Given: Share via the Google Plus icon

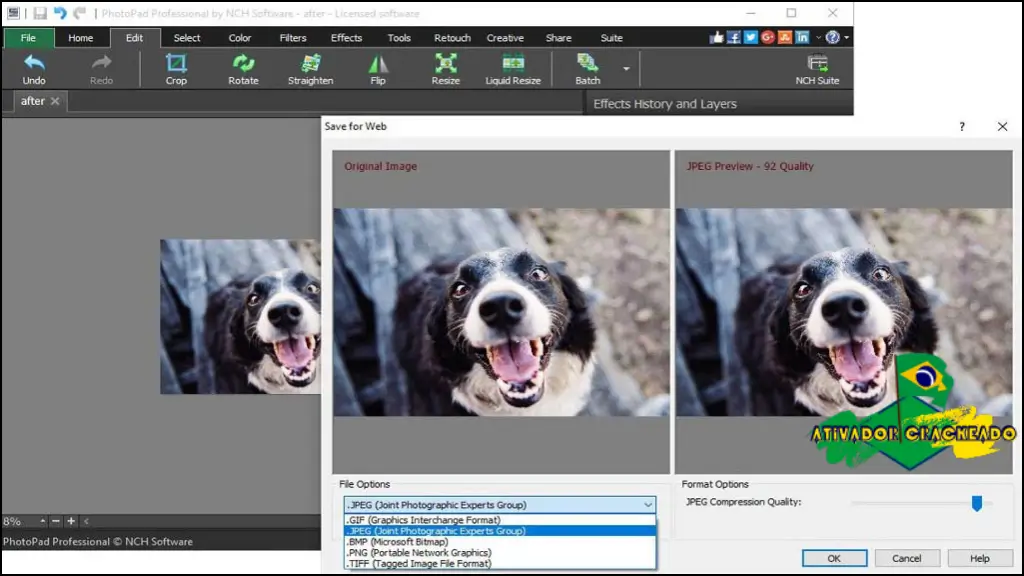Looking at the screenshot, I should (767, 37).
